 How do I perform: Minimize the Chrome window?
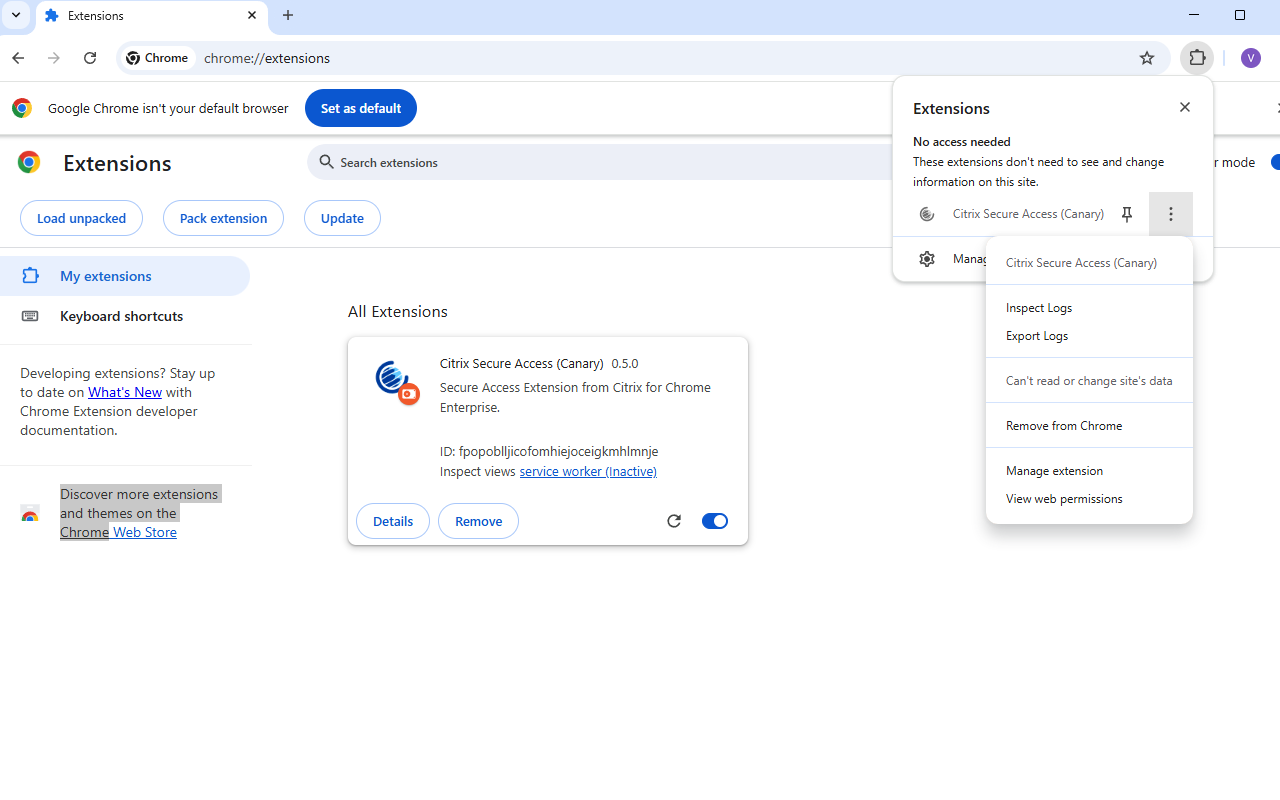point(1194,15)
